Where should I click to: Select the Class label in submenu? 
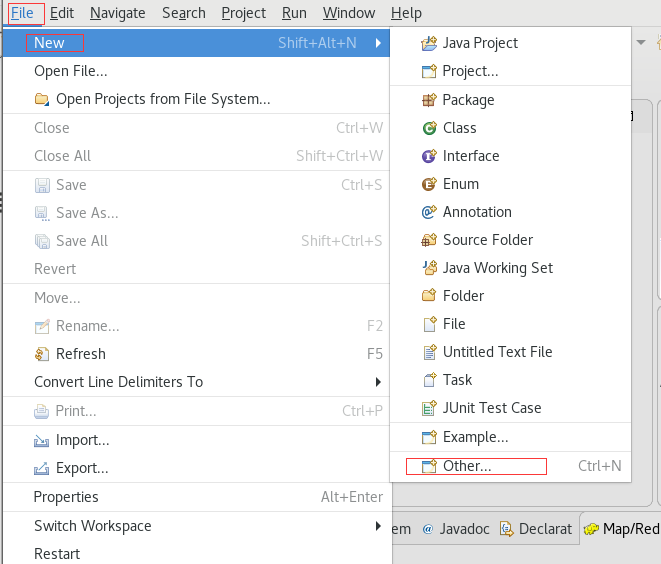click(459, 128)
